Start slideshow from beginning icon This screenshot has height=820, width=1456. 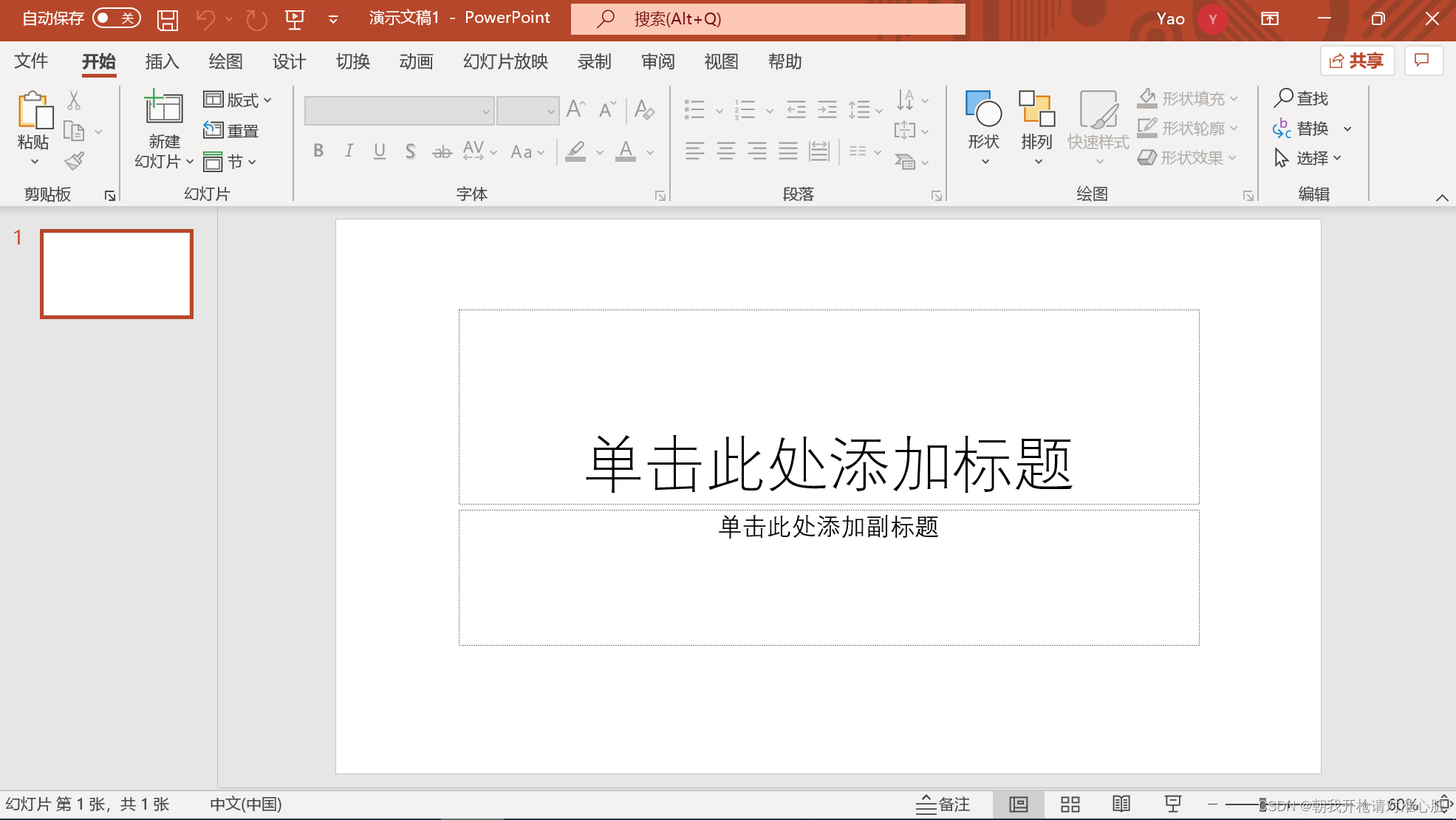295,19
